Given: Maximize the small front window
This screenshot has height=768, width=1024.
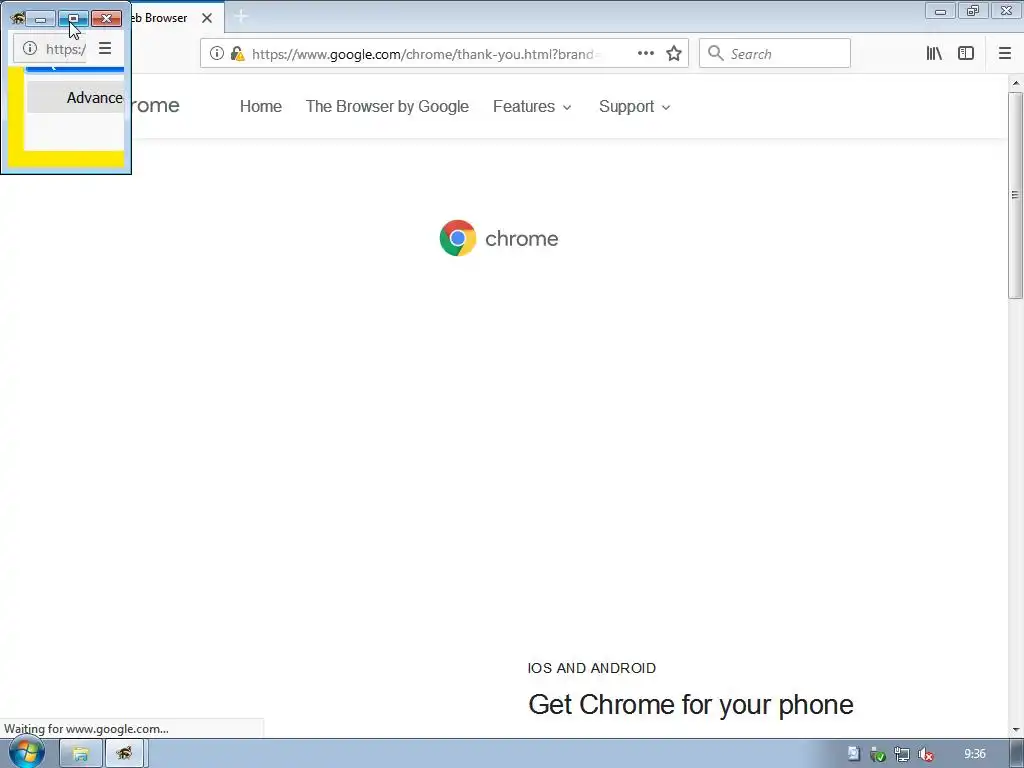Looking at the screenshot, I should click(x=73, y=19).
